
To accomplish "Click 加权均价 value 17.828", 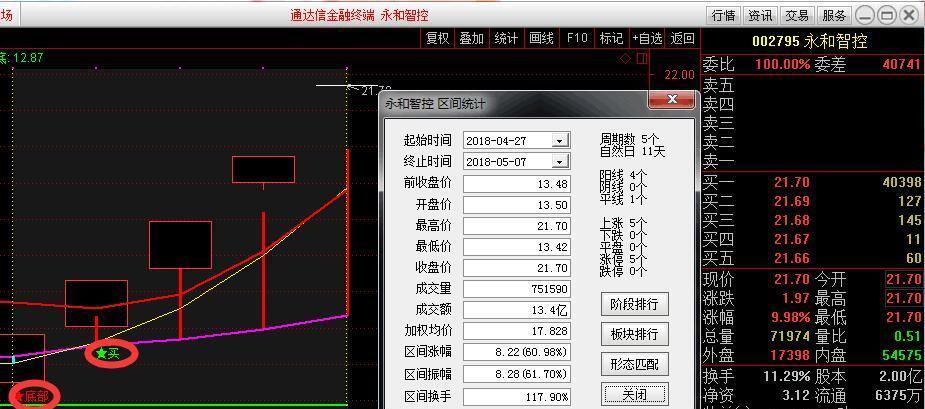I will point(517,331).
